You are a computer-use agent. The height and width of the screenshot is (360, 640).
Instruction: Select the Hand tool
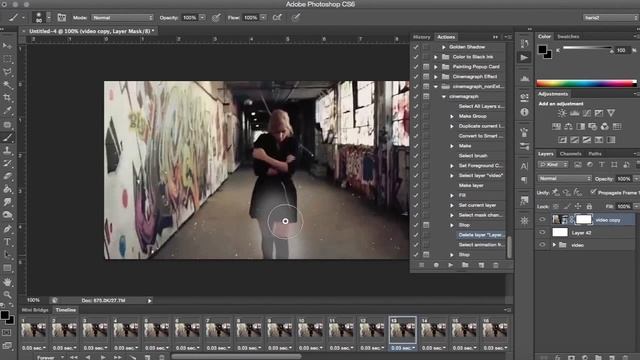click(x=7, y=282)
